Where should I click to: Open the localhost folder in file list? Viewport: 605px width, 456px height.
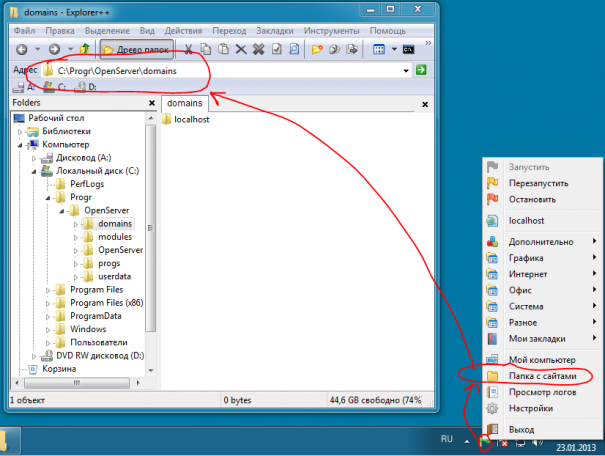186,120
